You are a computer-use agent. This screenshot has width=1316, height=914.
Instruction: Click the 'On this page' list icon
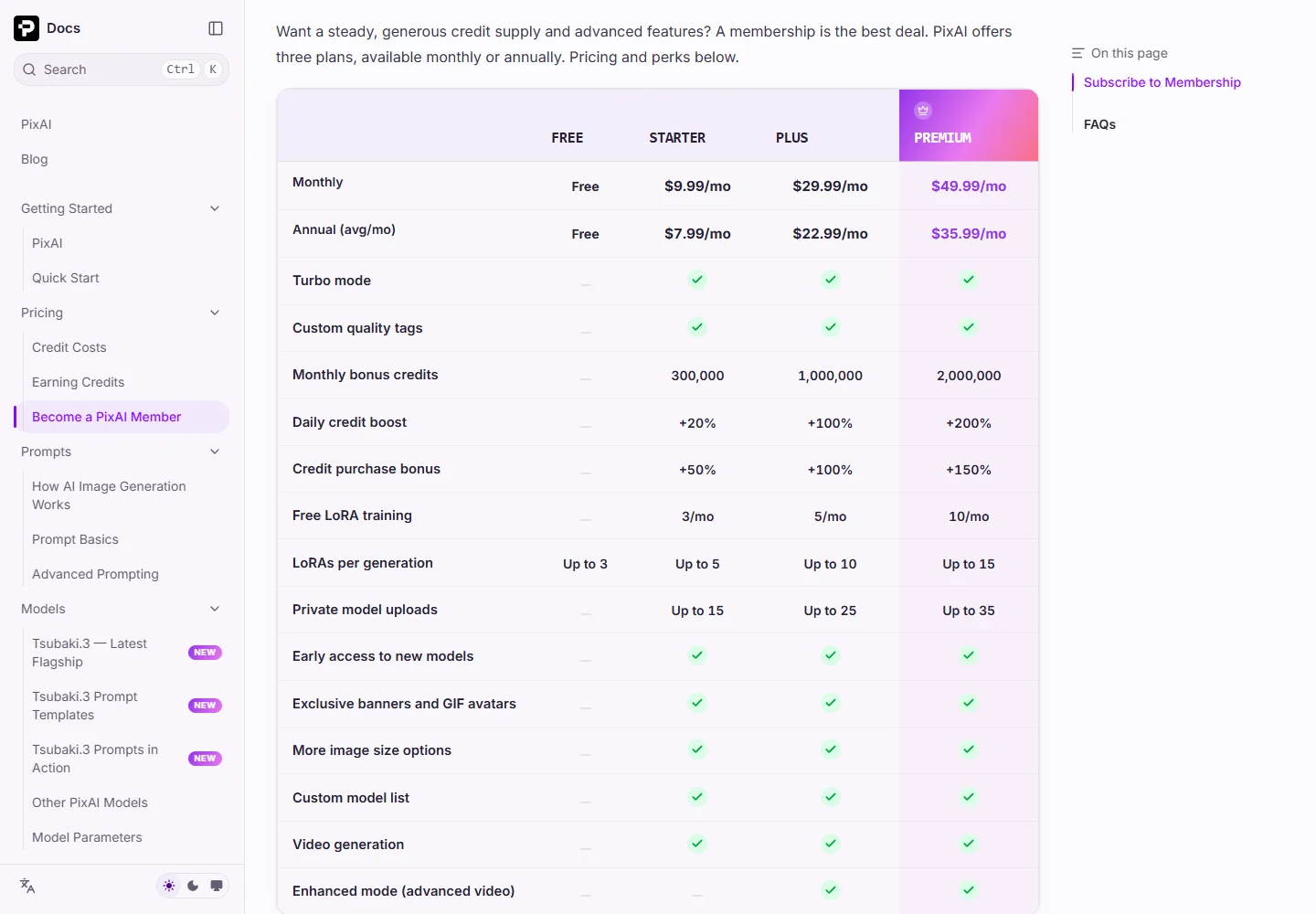tap(1077, 53)
